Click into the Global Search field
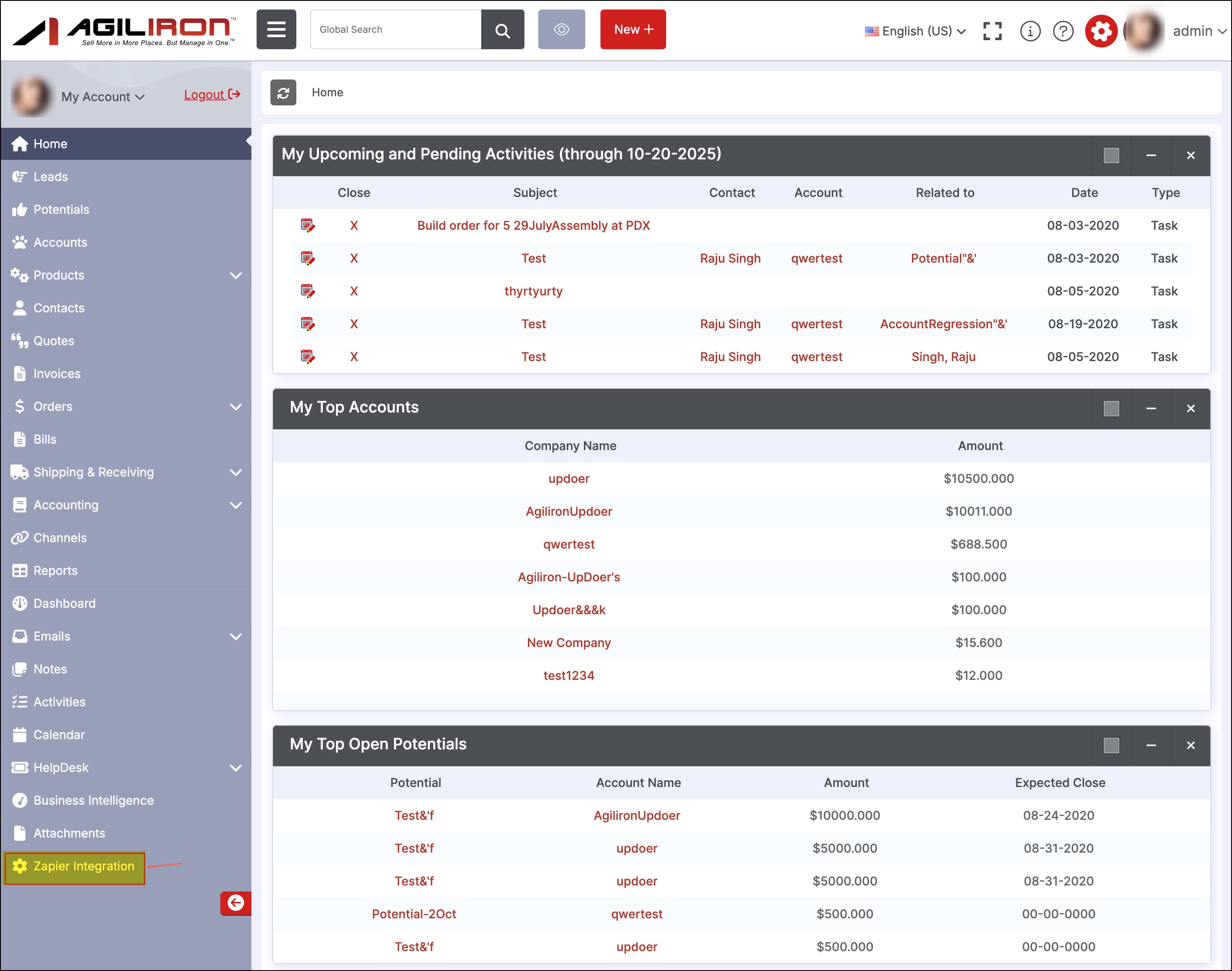 pos(395,29)
